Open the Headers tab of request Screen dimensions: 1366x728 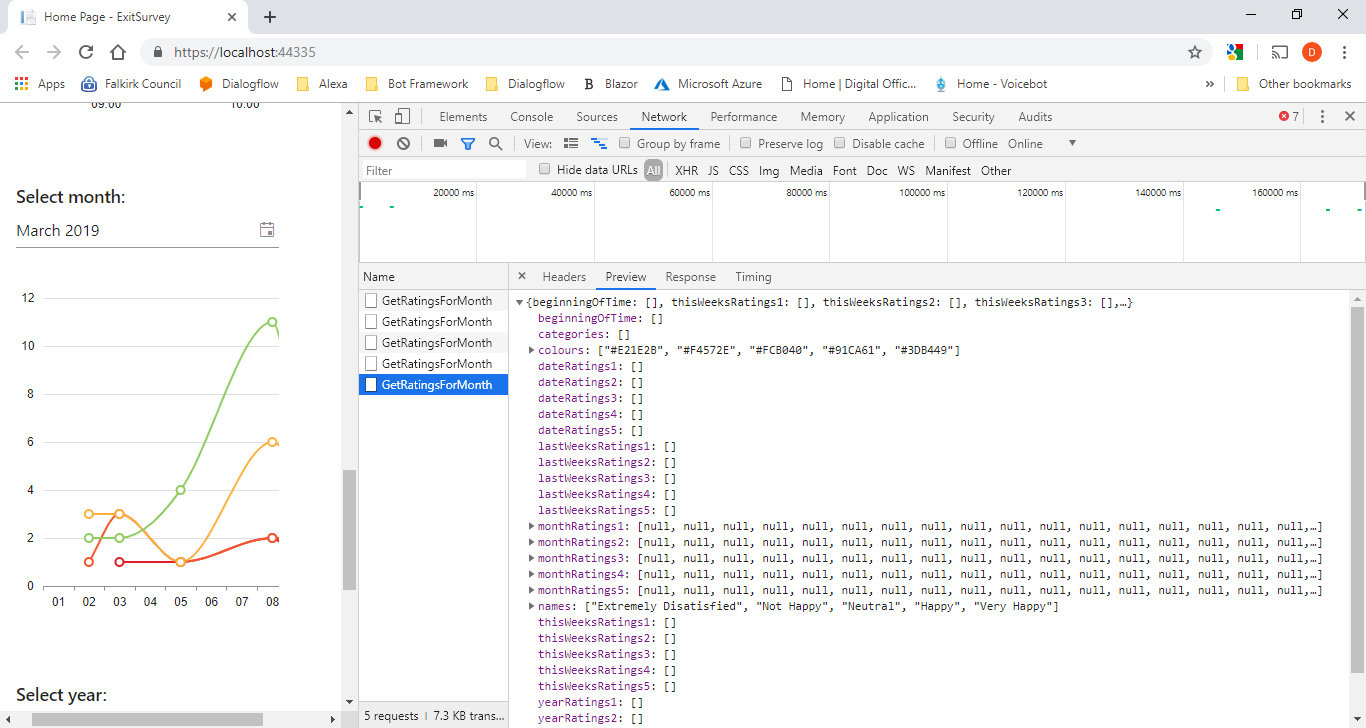pos(564,277)
